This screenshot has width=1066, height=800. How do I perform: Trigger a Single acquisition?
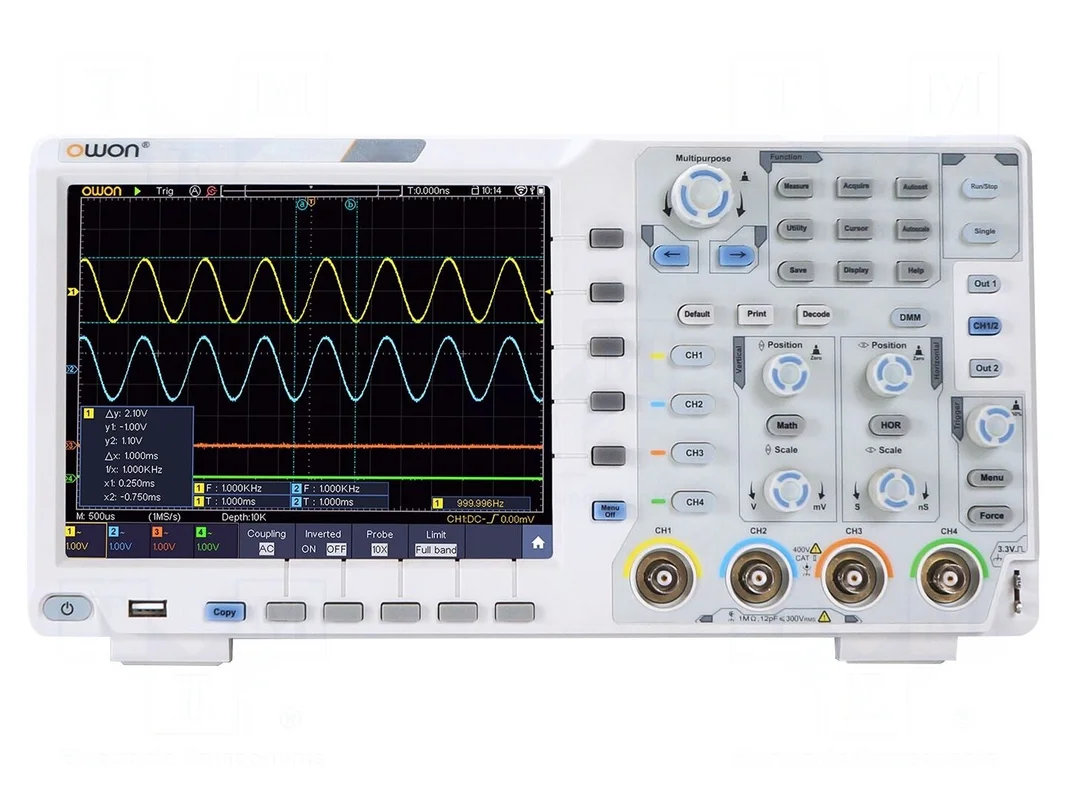point(984,232)
